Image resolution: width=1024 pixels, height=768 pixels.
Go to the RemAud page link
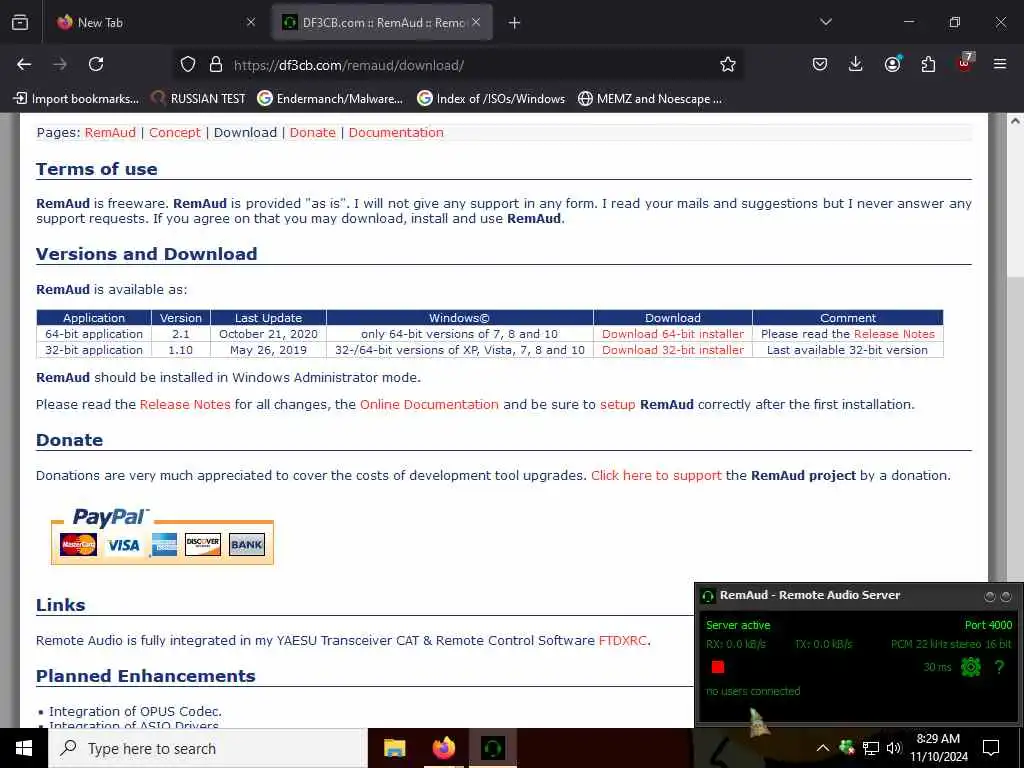click(110, 133)
